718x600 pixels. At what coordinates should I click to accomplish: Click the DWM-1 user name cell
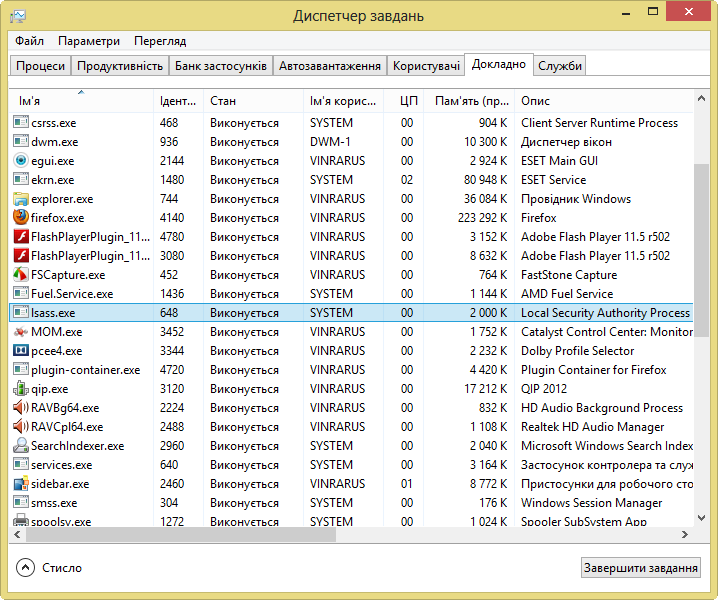pyautogui.click(x=330, y=142)
